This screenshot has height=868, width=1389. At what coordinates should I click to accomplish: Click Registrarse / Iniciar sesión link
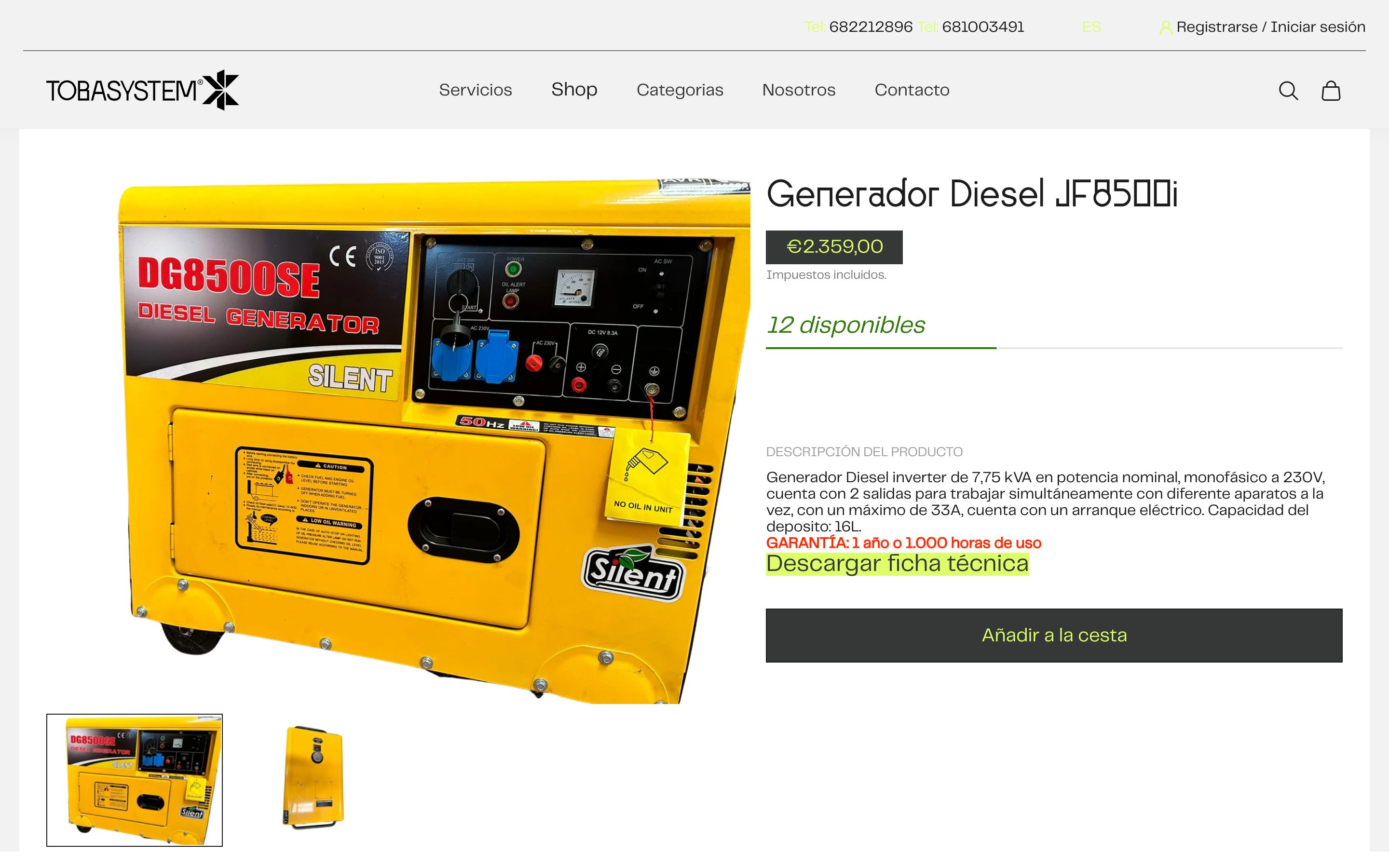(x=1270, y=27)
